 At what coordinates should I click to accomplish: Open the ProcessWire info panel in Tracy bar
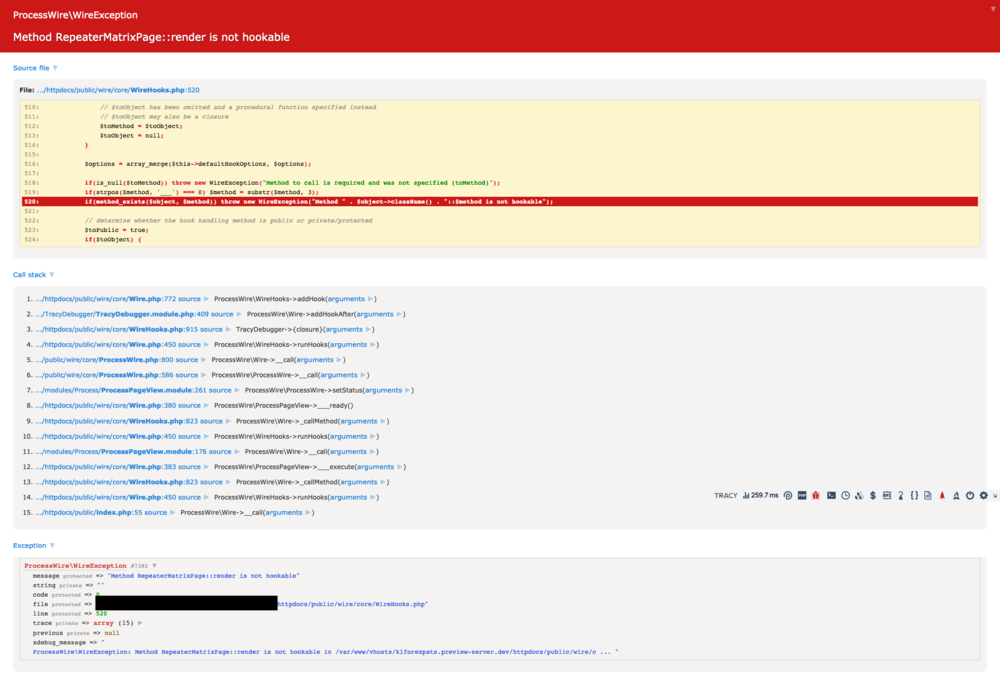pos(788,495)
